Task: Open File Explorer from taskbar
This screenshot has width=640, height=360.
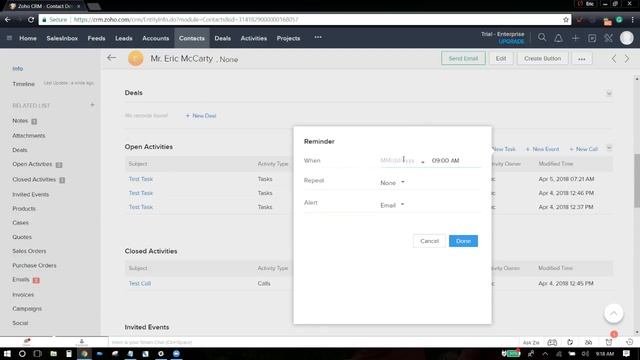Action: (x=53, y=353)
